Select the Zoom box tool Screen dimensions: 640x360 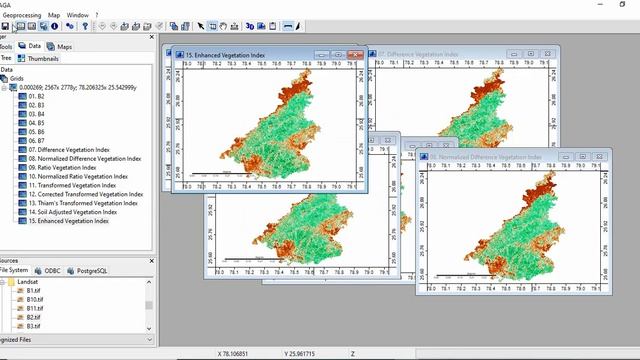coord(213,26)
